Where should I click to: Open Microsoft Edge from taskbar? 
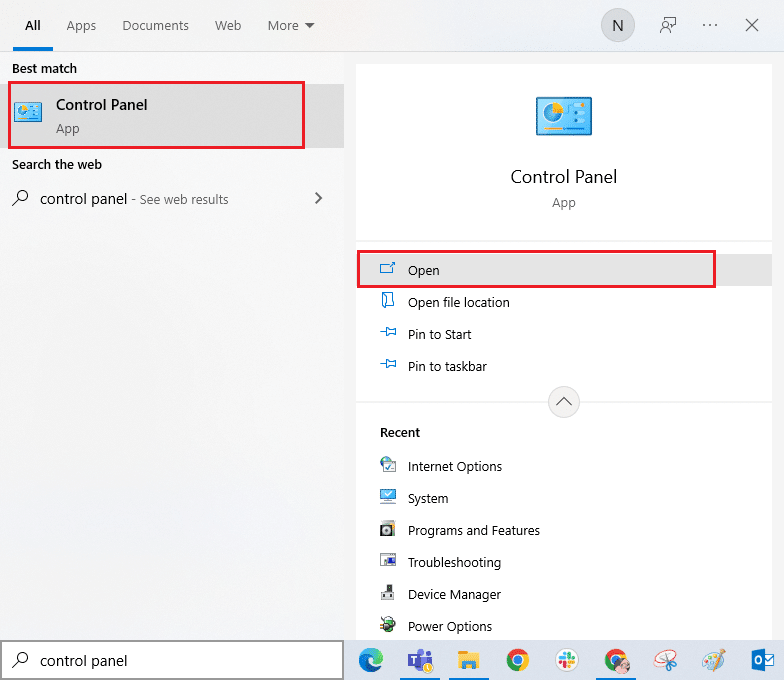point(371,660)
